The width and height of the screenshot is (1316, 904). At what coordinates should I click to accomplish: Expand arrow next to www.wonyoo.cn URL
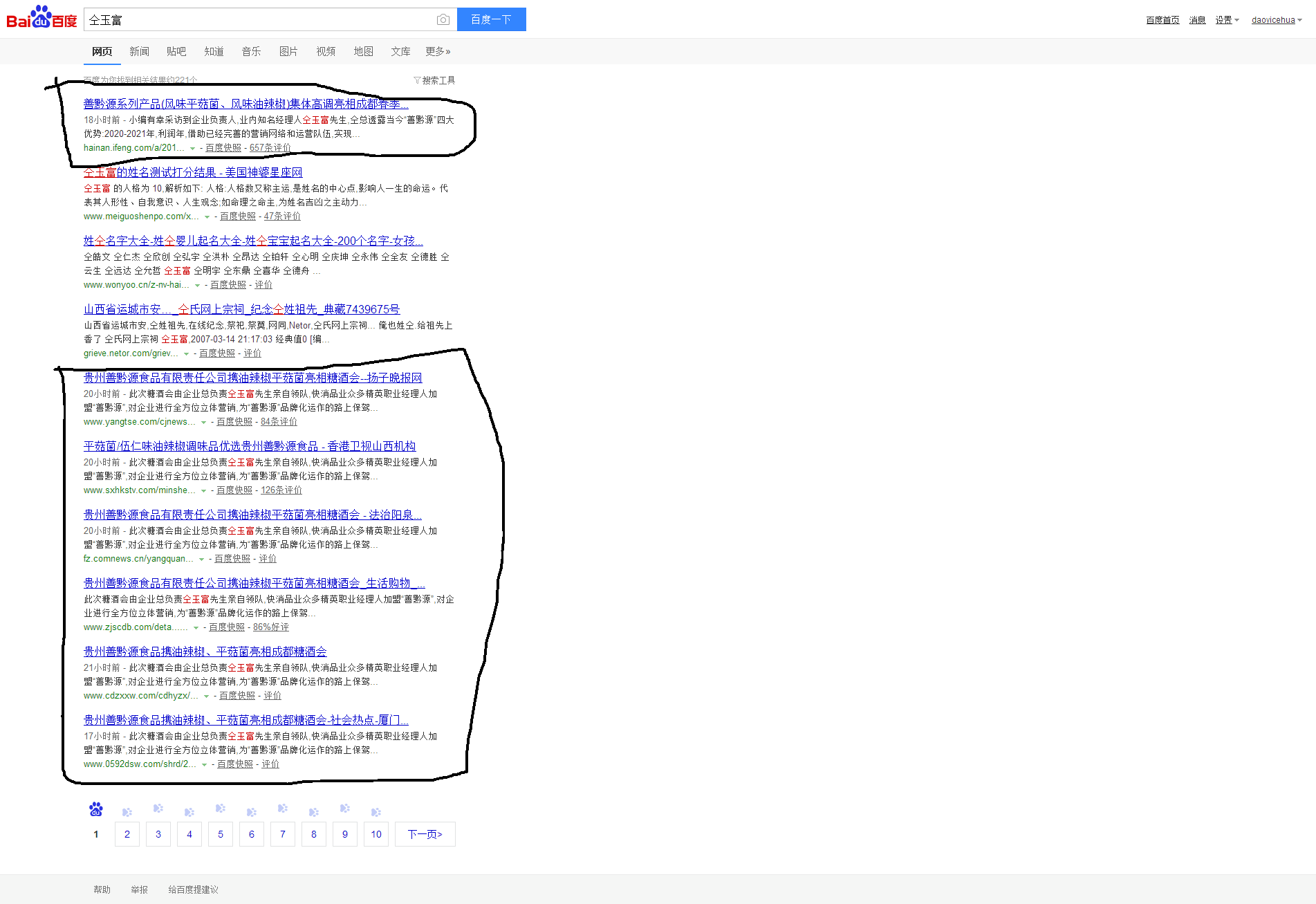point(197,286)
